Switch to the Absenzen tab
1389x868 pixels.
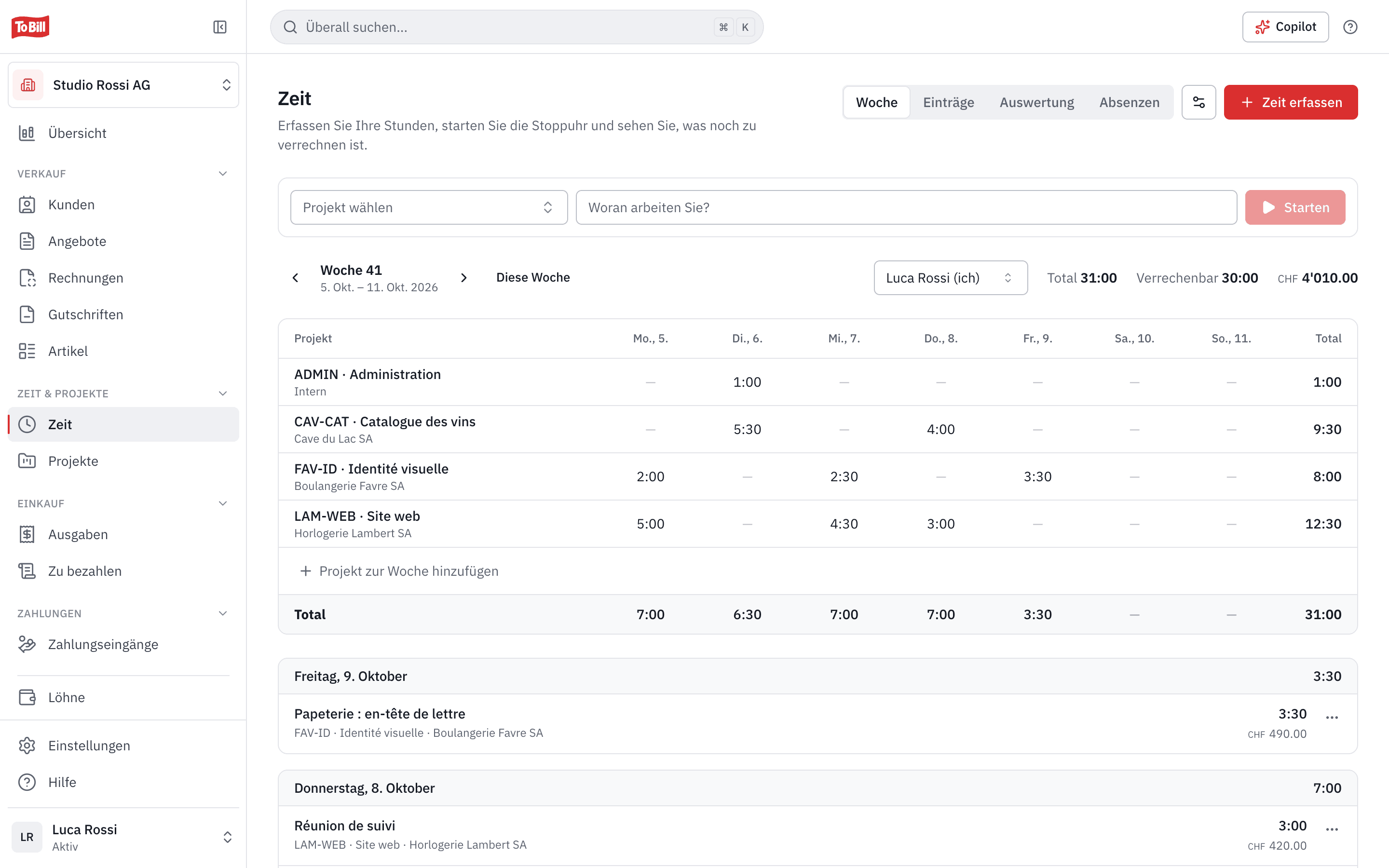pyautogui.click(x=1129, y=102)
